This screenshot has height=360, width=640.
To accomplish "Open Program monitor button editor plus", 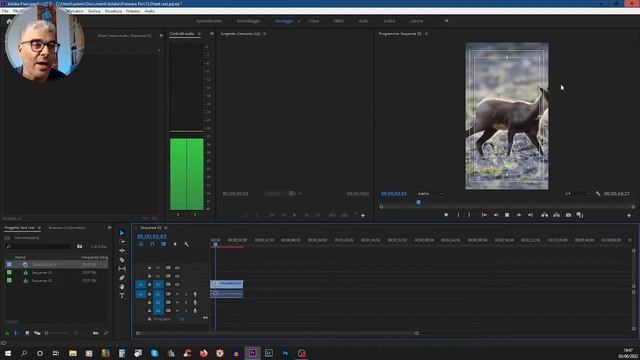I will (x=629, y=215).
